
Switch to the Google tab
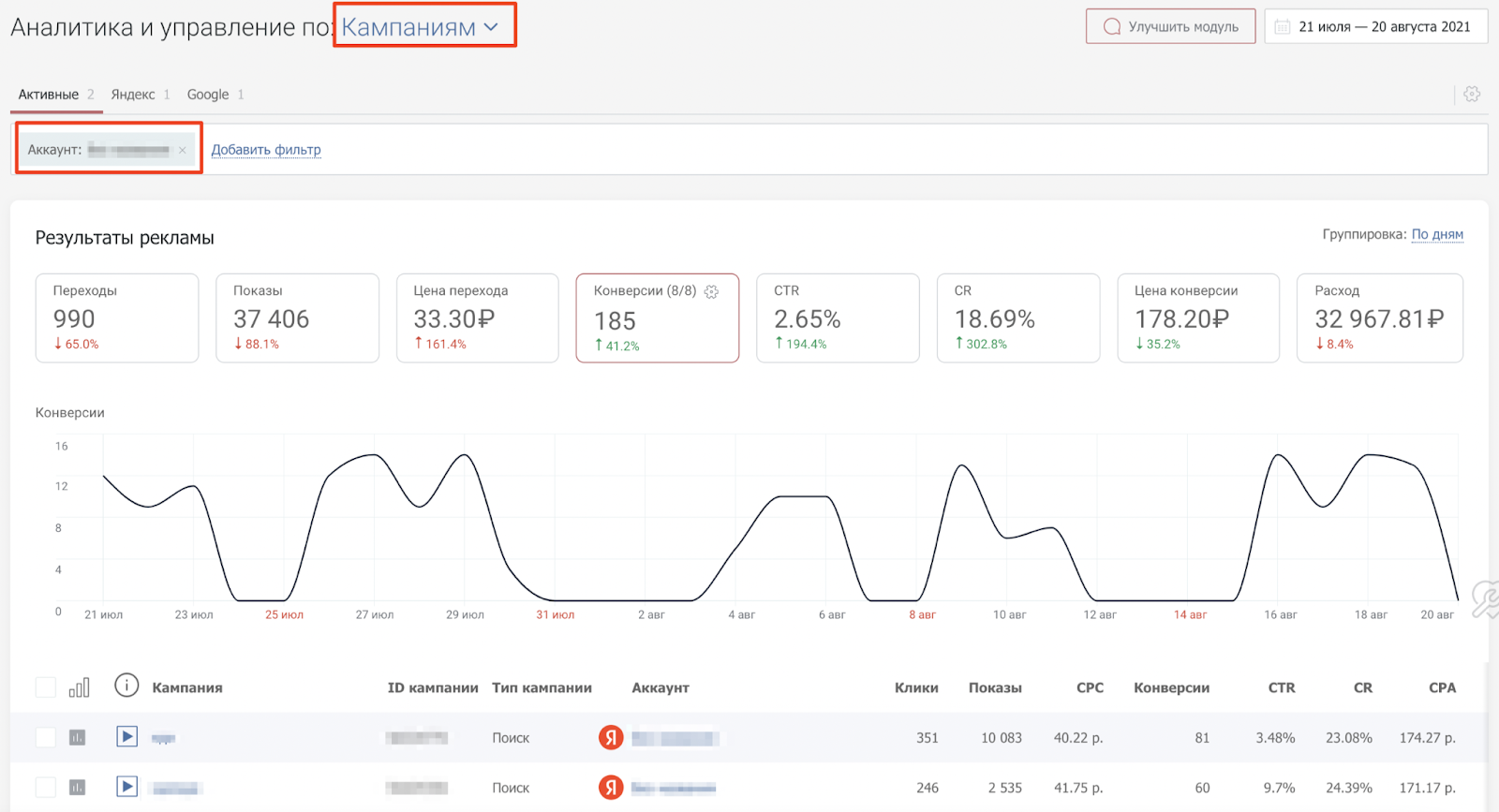(x=215, y=95)
